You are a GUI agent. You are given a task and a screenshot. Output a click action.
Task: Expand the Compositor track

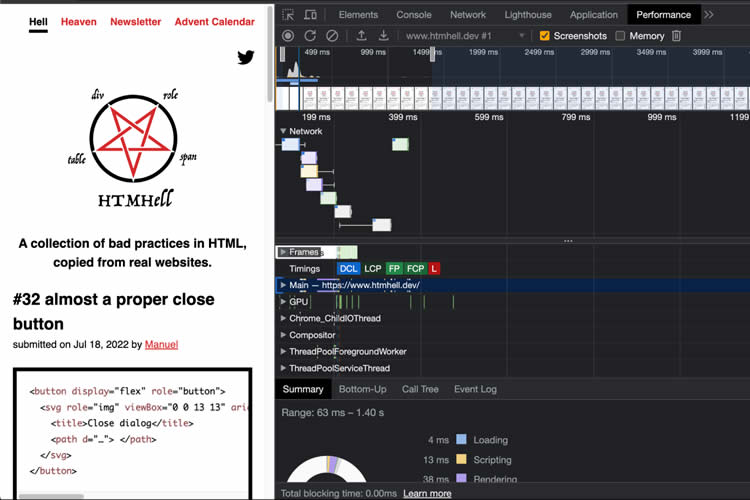(283, 335)
